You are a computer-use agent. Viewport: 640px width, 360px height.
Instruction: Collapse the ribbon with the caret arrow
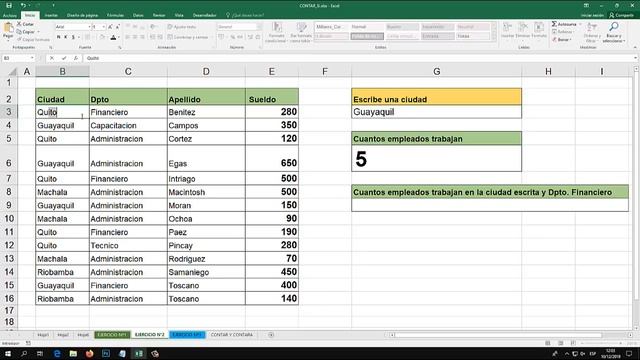[x=635, y=47]
